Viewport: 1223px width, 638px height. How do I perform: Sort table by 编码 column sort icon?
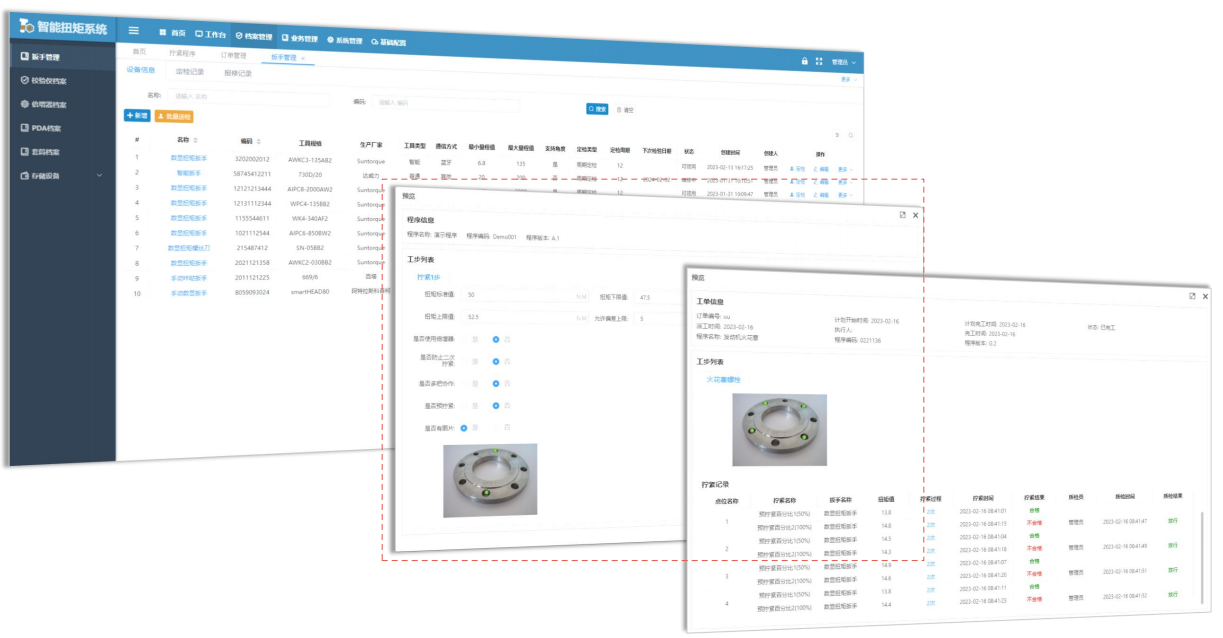point(258,142)
